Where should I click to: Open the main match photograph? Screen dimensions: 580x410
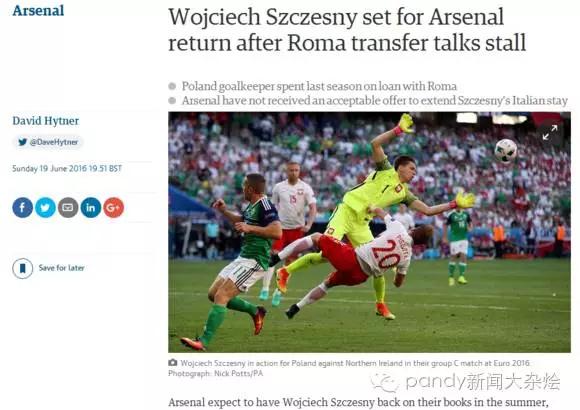(x=369, y=232)
